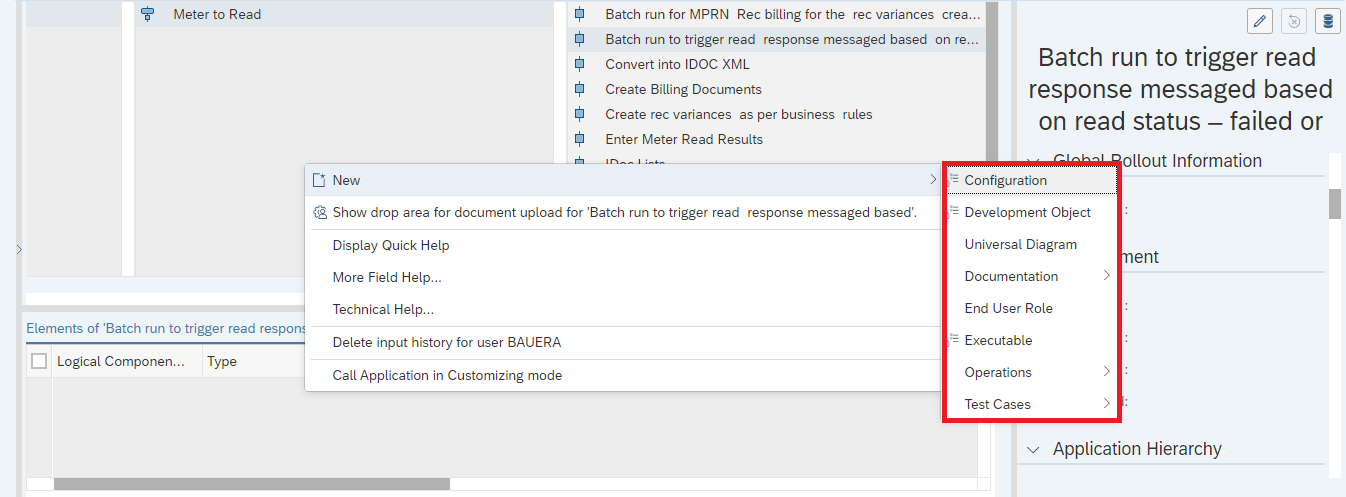Tick the select-all checkbox in elements table header
Image resolution: width=1346 pixels, height=497 pixels.
tap(39, 361)
